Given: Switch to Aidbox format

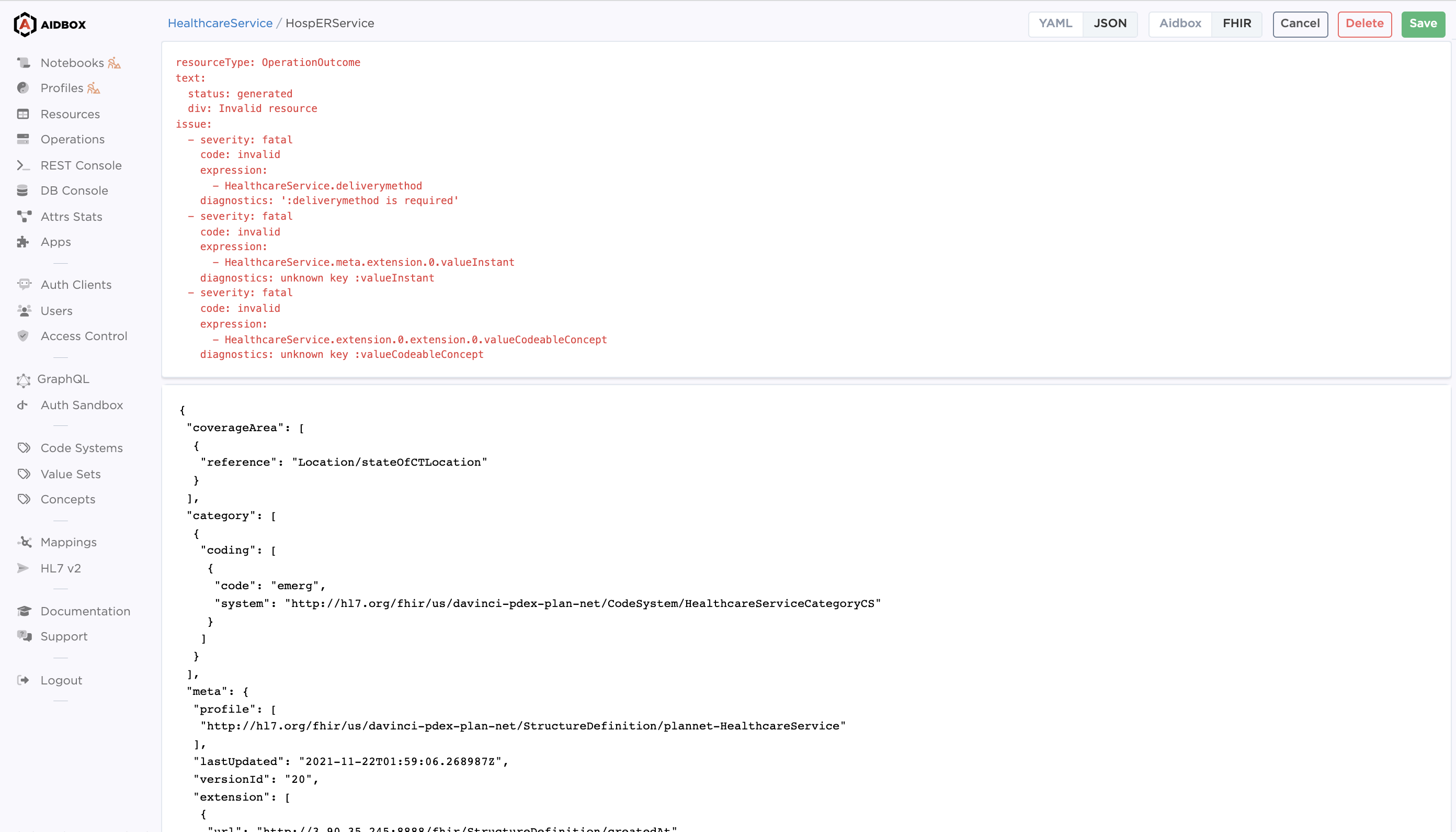Looking at the screenshot, I should [x=1180, y=24].
